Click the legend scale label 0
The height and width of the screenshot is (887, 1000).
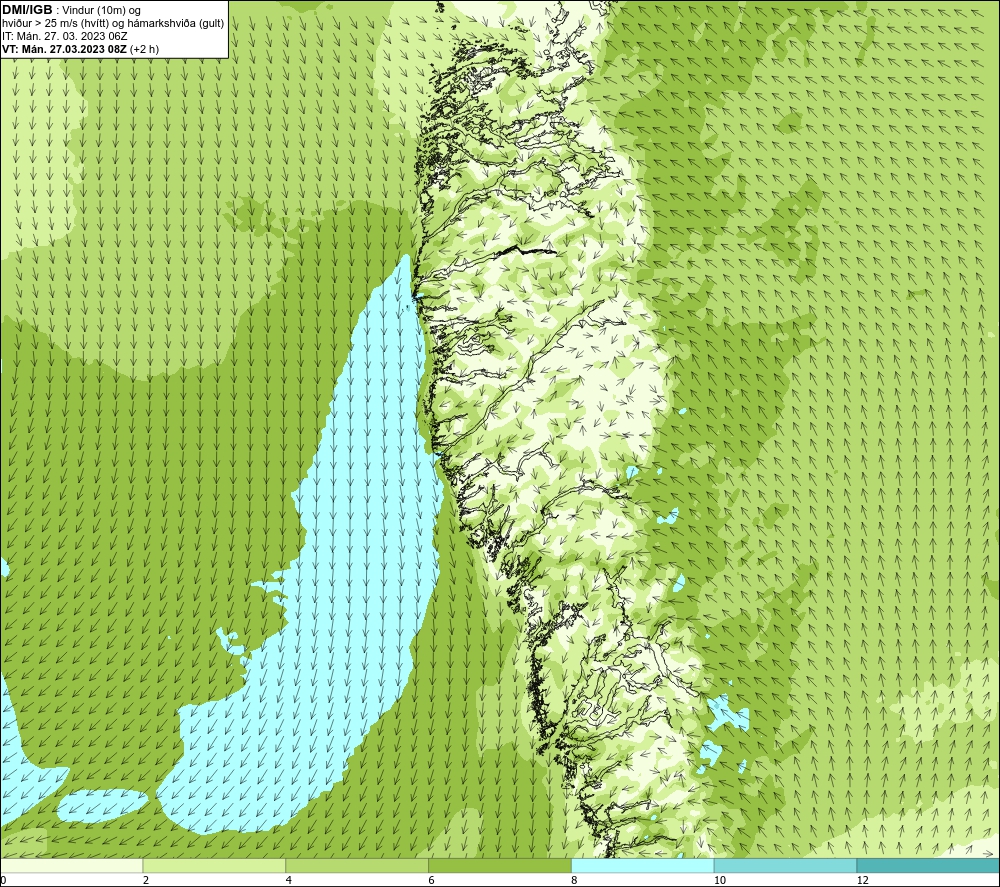[3, 880]
